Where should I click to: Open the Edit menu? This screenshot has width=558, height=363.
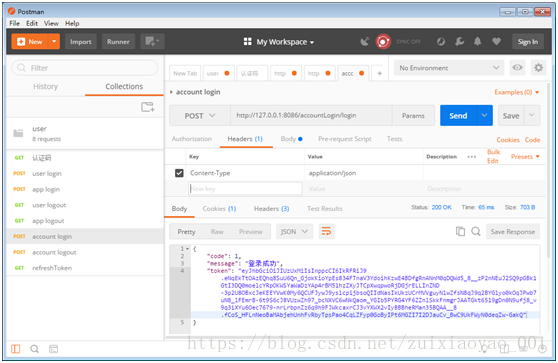(x=32, y=23)
